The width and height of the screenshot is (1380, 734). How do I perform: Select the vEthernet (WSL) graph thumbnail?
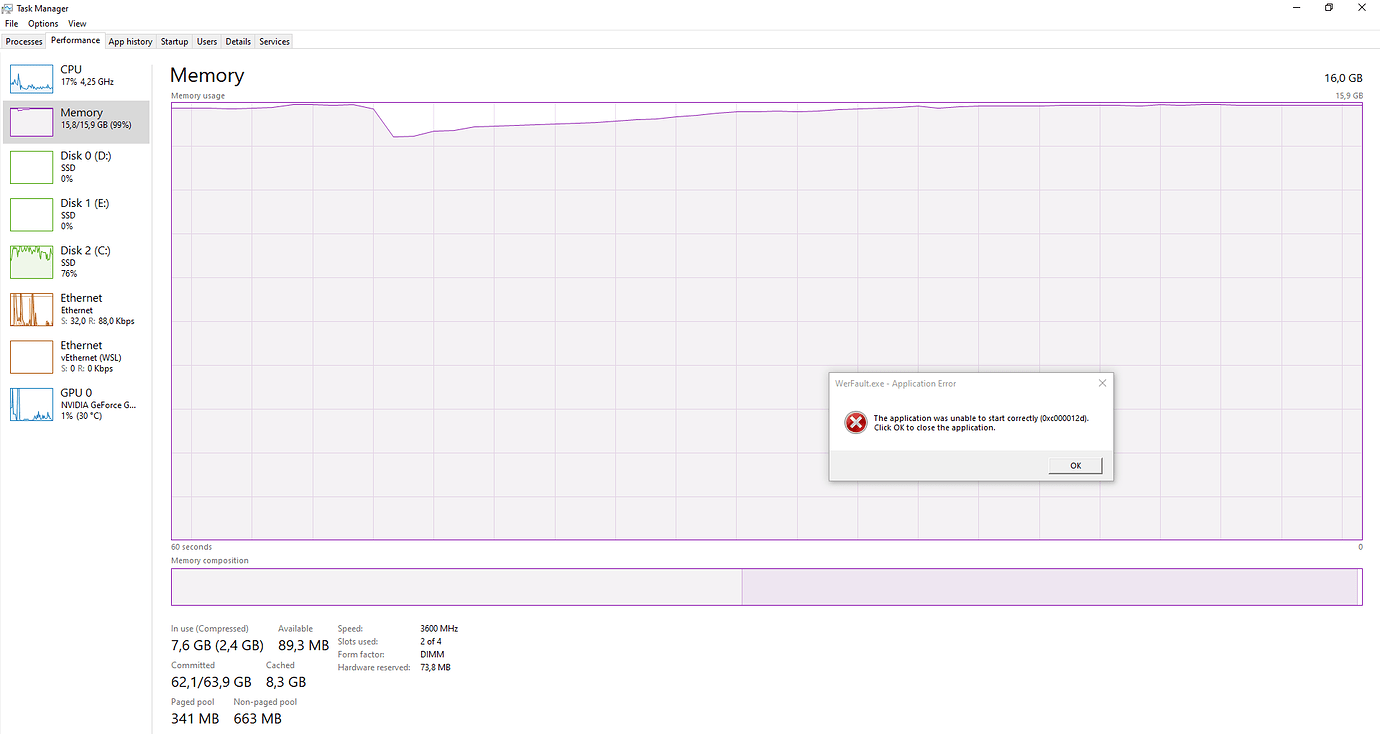point(31,357)
